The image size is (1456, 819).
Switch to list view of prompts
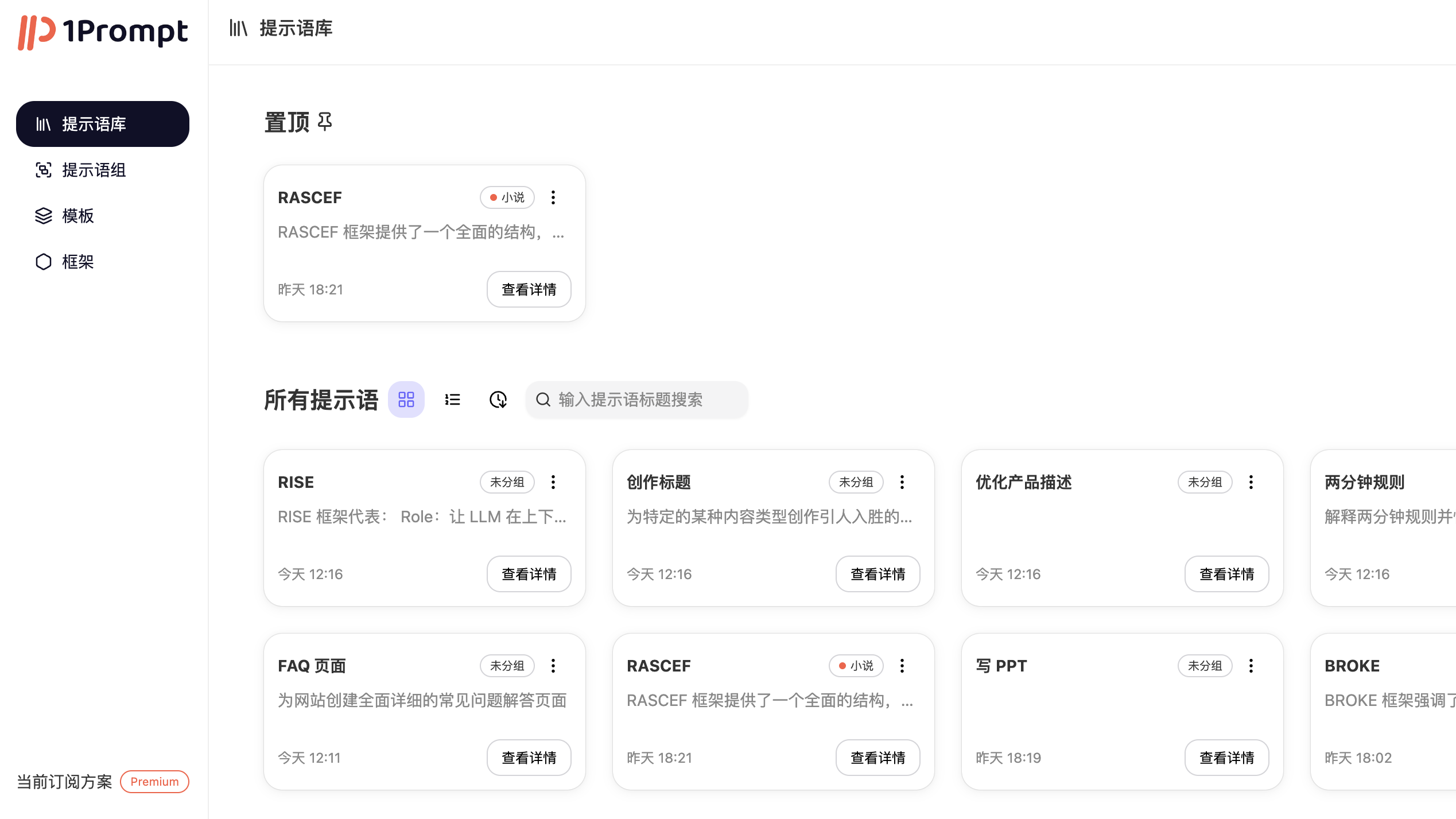(x=452, y=399)
